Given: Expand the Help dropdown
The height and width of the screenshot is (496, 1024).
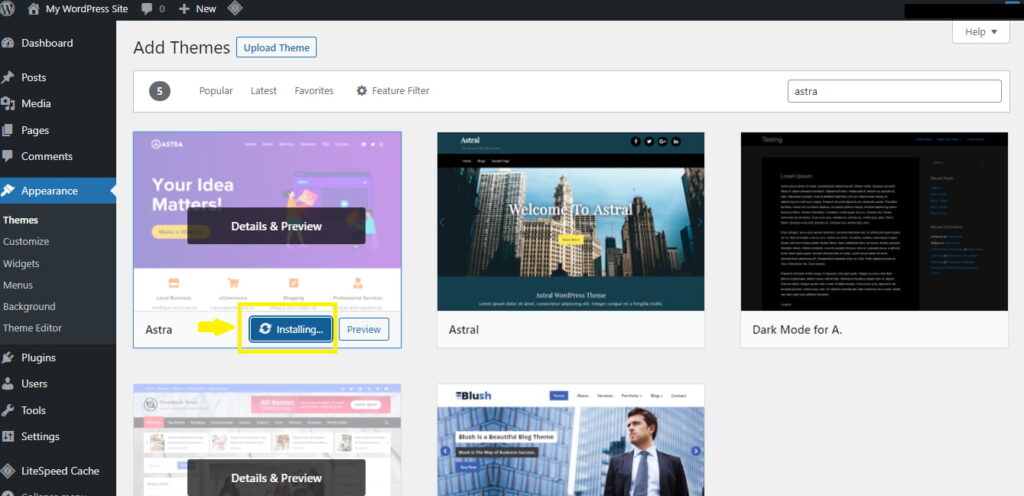Looking at the screenshot, I should (x=981, y=31).
